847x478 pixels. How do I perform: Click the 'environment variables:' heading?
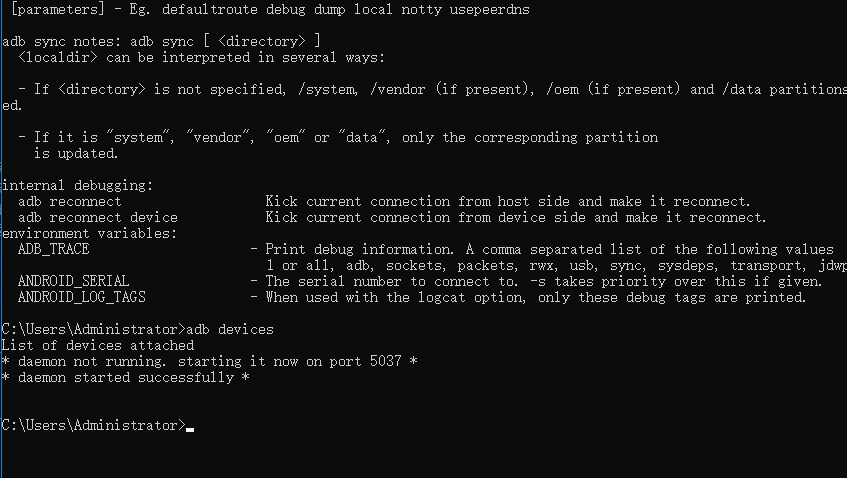coord(90,234)
